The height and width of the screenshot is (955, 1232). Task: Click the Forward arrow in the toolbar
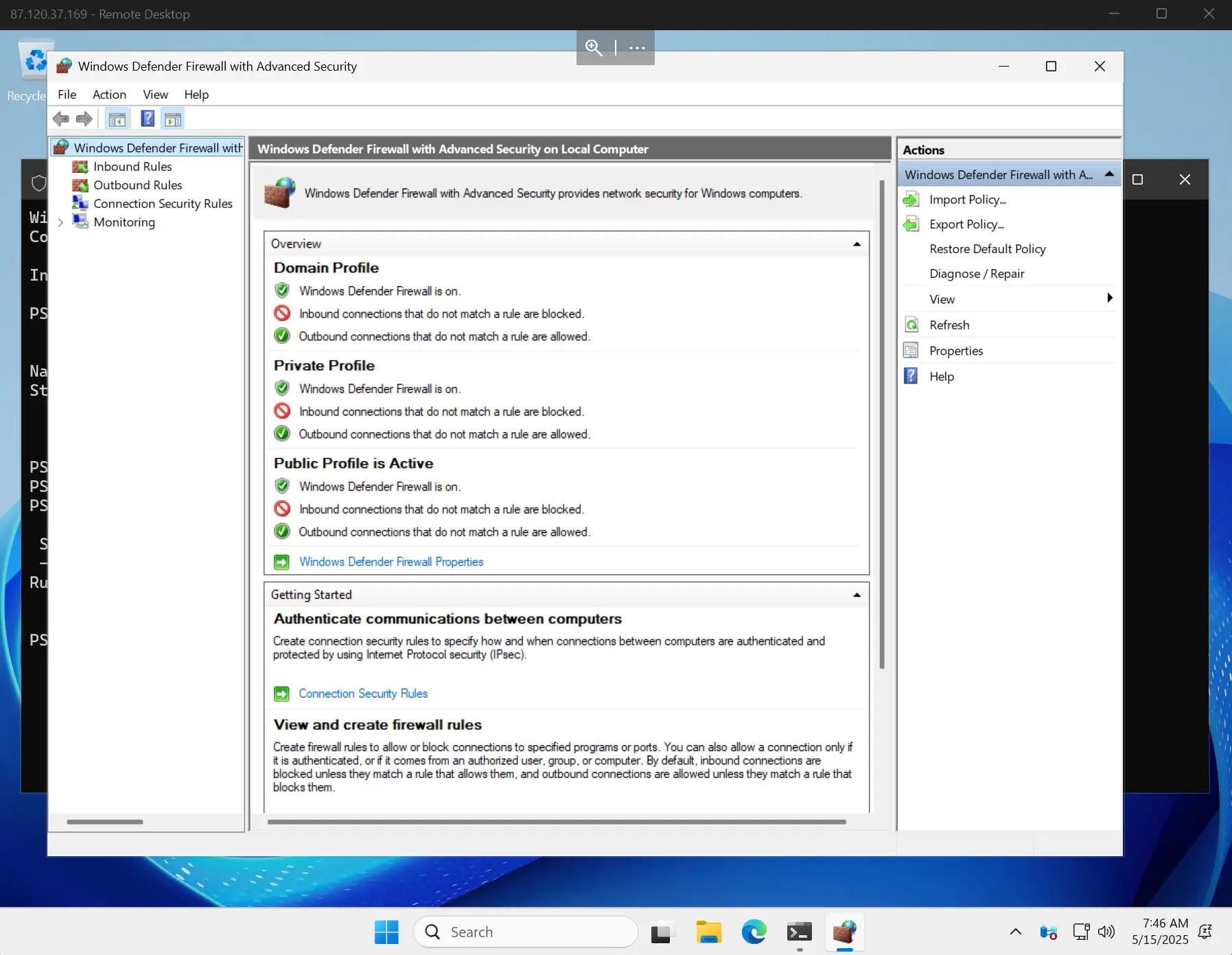point(84,119)
